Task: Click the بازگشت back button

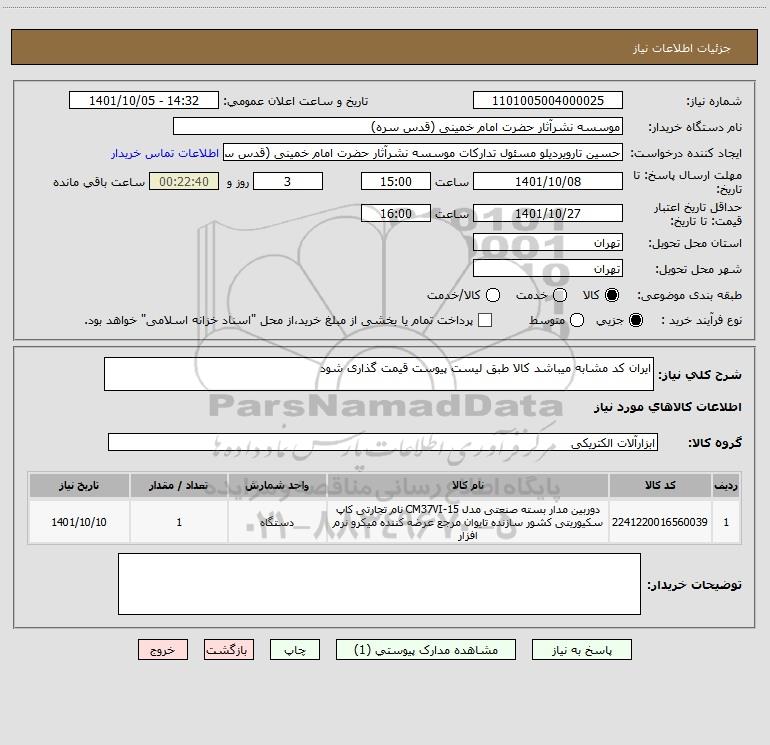Action: [x=229, y=650]
